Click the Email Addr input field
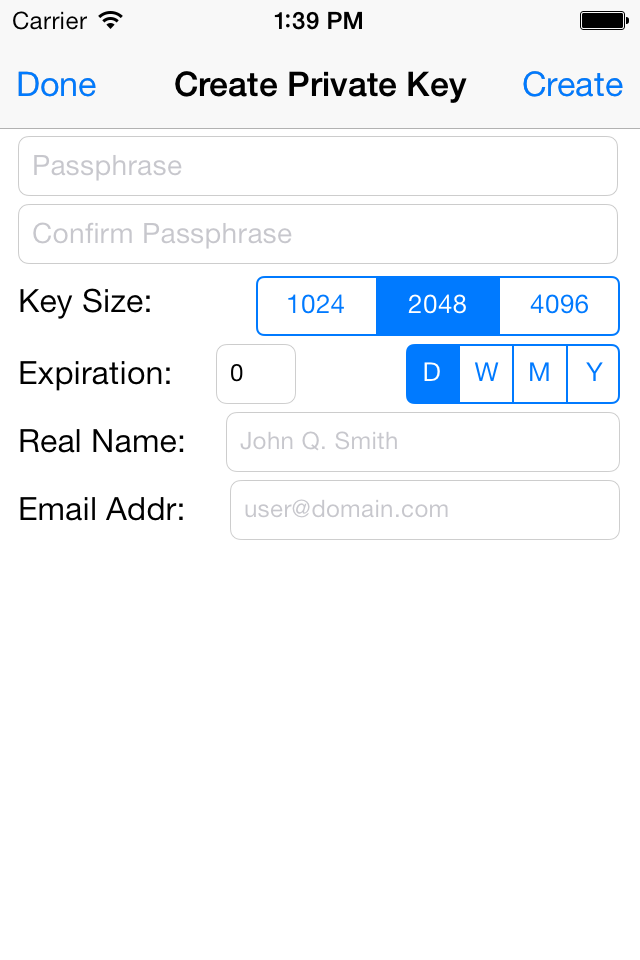Viewport: 640px width, 960px height. pyautogui.click(x=424, y=510)
